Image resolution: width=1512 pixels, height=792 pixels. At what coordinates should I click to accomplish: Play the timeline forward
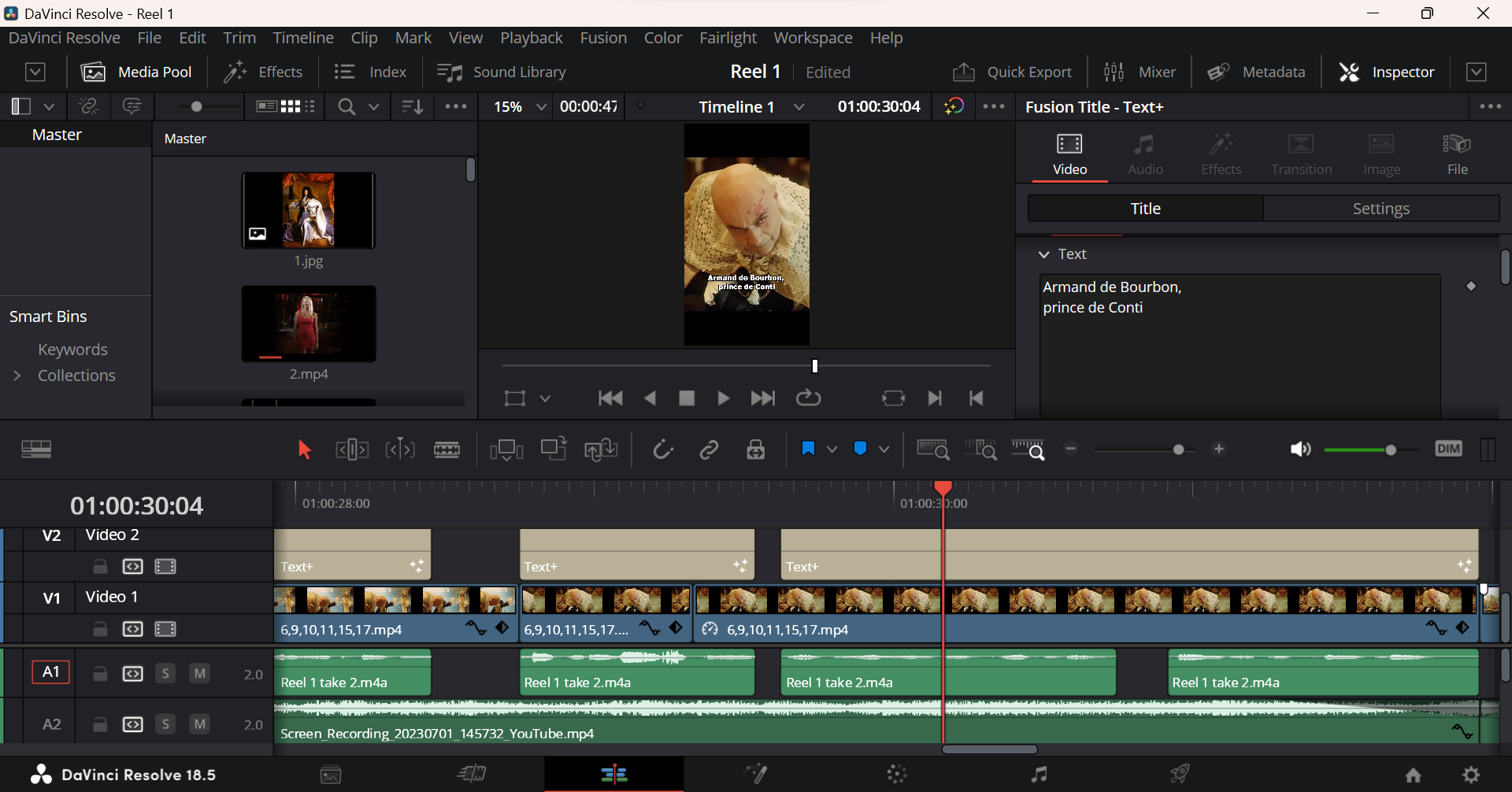pos(723,398)
